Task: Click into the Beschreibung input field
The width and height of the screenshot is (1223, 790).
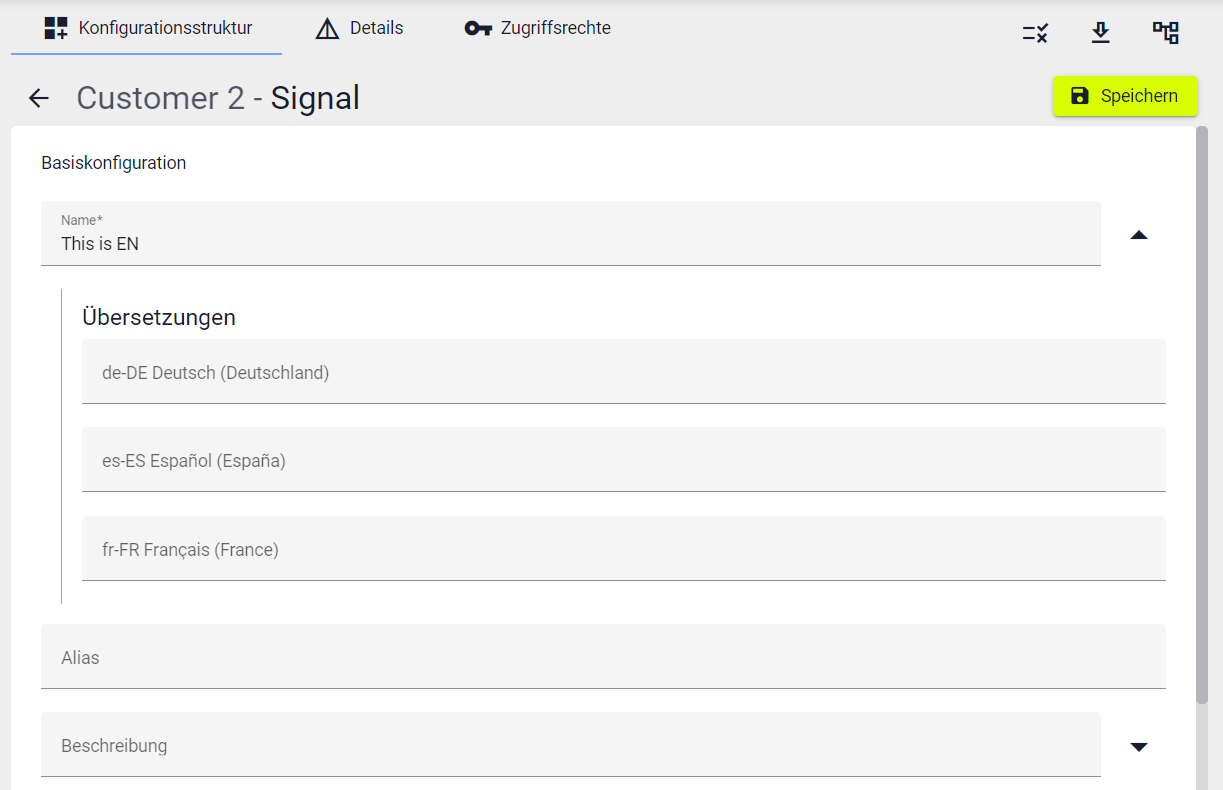Action: click(570, 745)
